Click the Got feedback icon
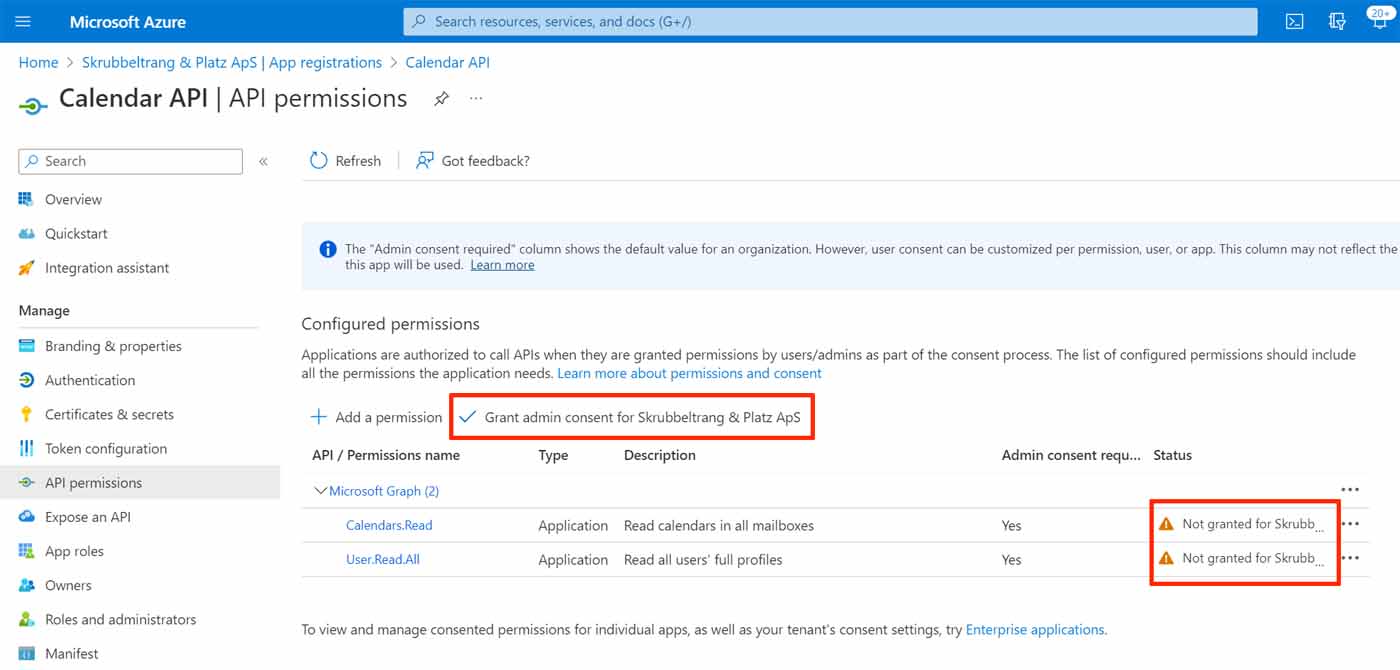The image size is (1400, 670). tap(425, 160)
